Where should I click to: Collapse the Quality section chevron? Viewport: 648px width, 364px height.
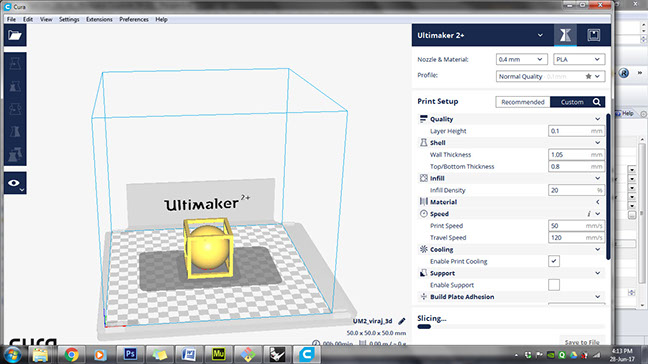pyautogui.click(x=598, y=119)
